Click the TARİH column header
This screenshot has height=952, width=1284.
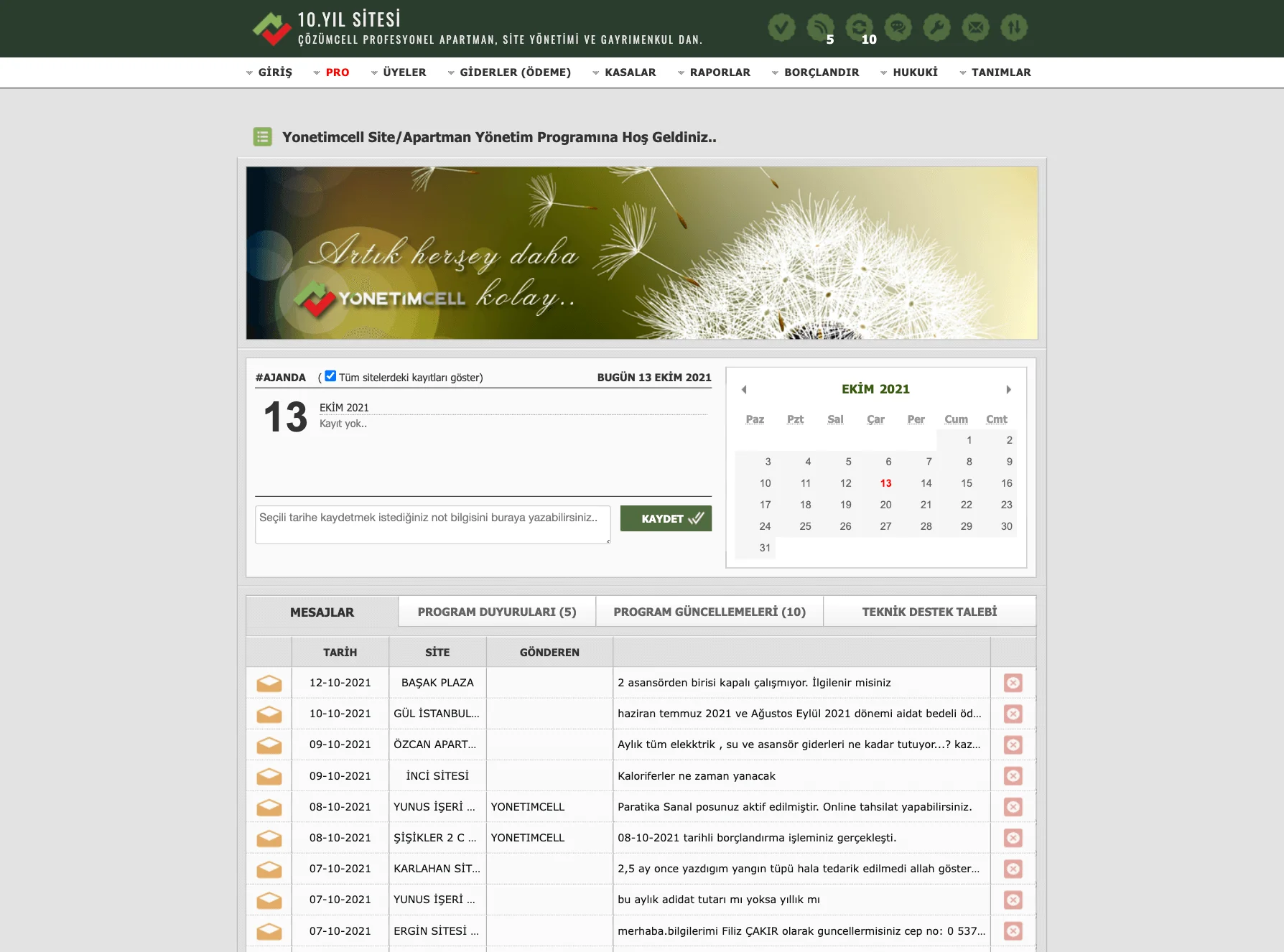click(x=340, y=652)
